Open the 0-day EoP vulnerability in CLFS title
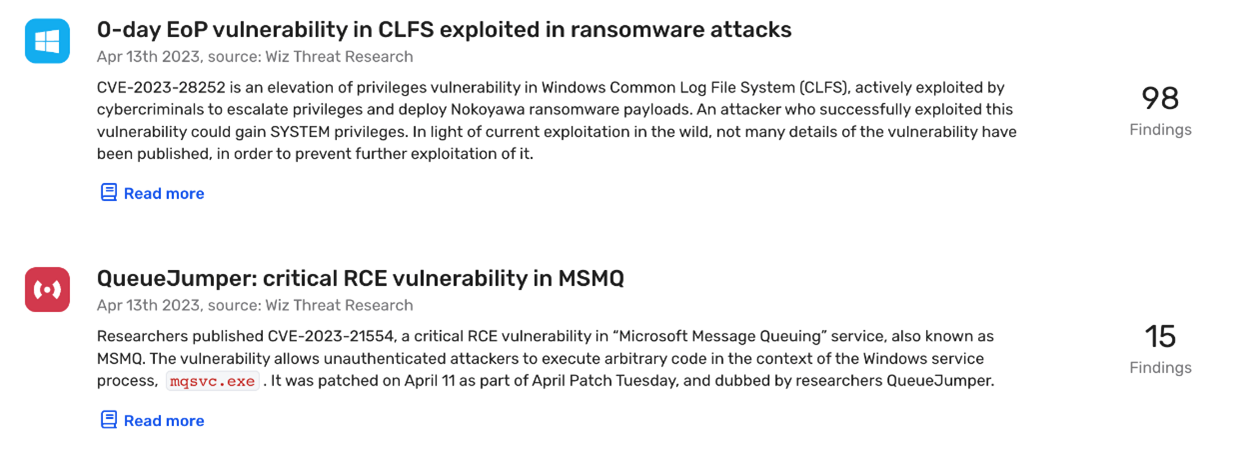The image size is (1235, 466). [x=444, y=30]
